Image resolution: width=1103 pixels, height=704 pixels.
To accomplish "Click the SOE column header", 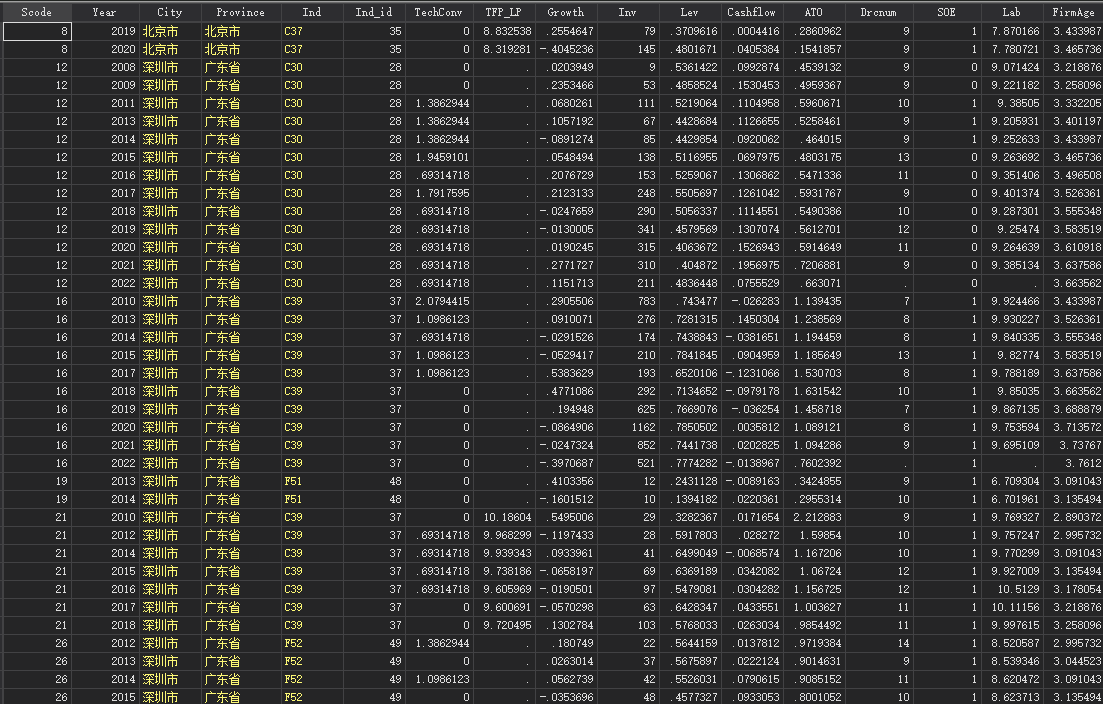I will [x=946, y=12].
